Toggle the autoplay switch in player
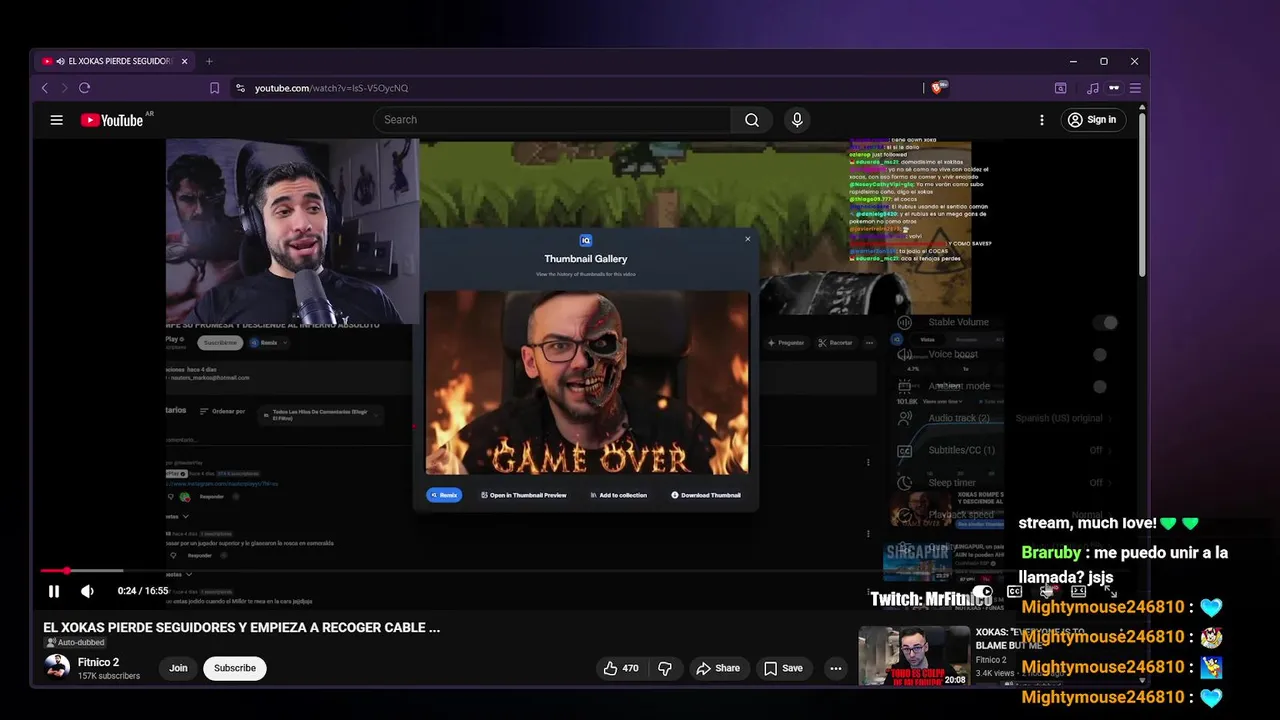The width and height of the screenshot is (1280, 720). tap(984, 591)
